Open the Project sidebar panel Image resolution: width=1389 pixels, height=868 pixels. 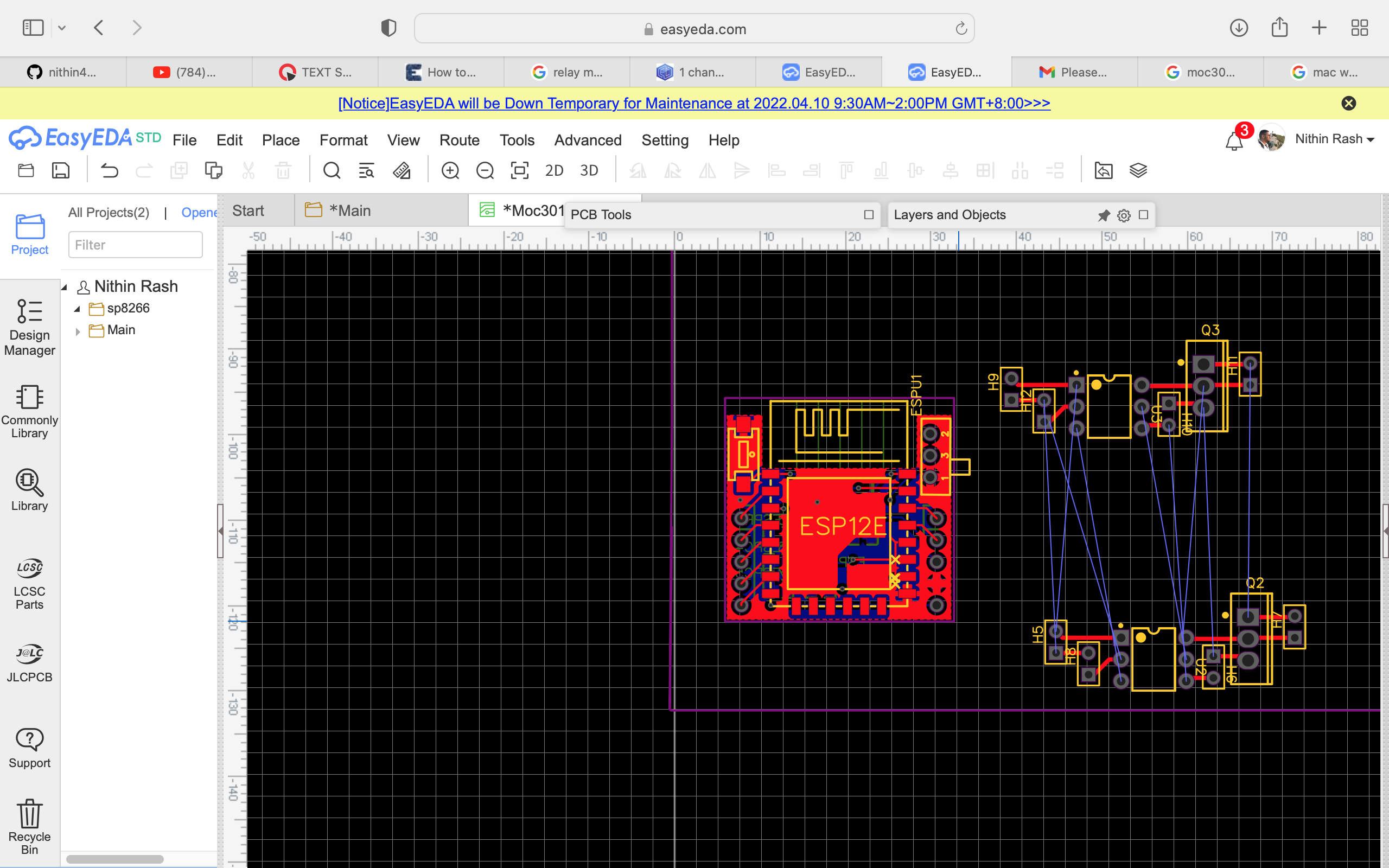29,234
